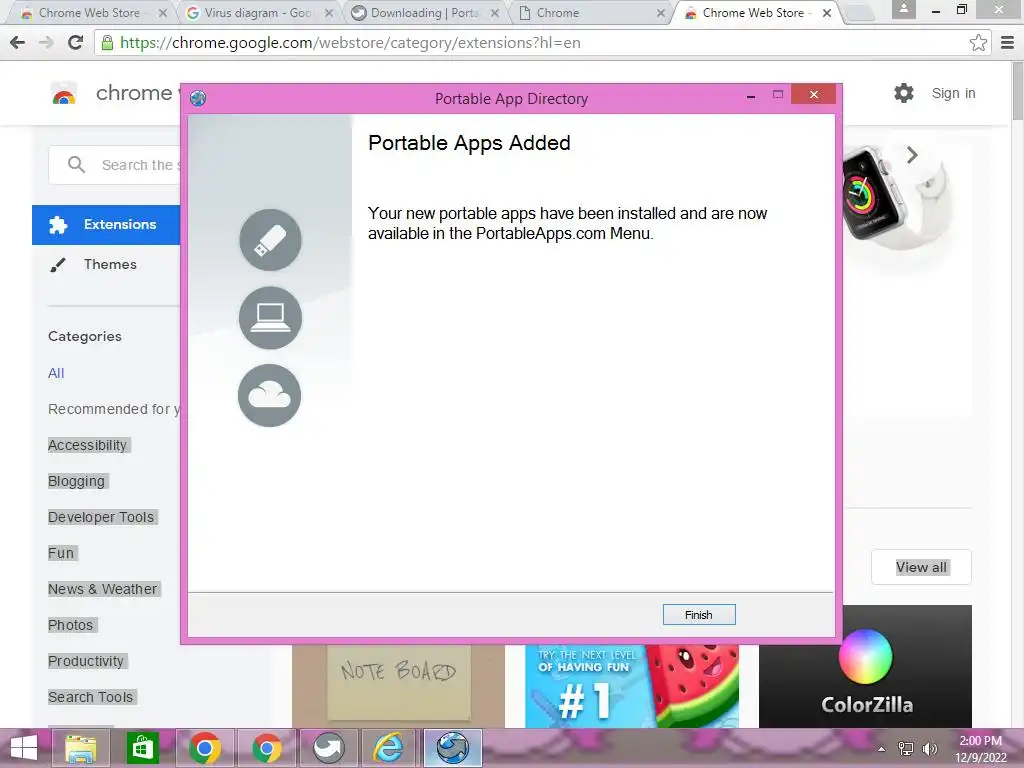Choose the Search Tools category
1024x768 pixels.
91,697
